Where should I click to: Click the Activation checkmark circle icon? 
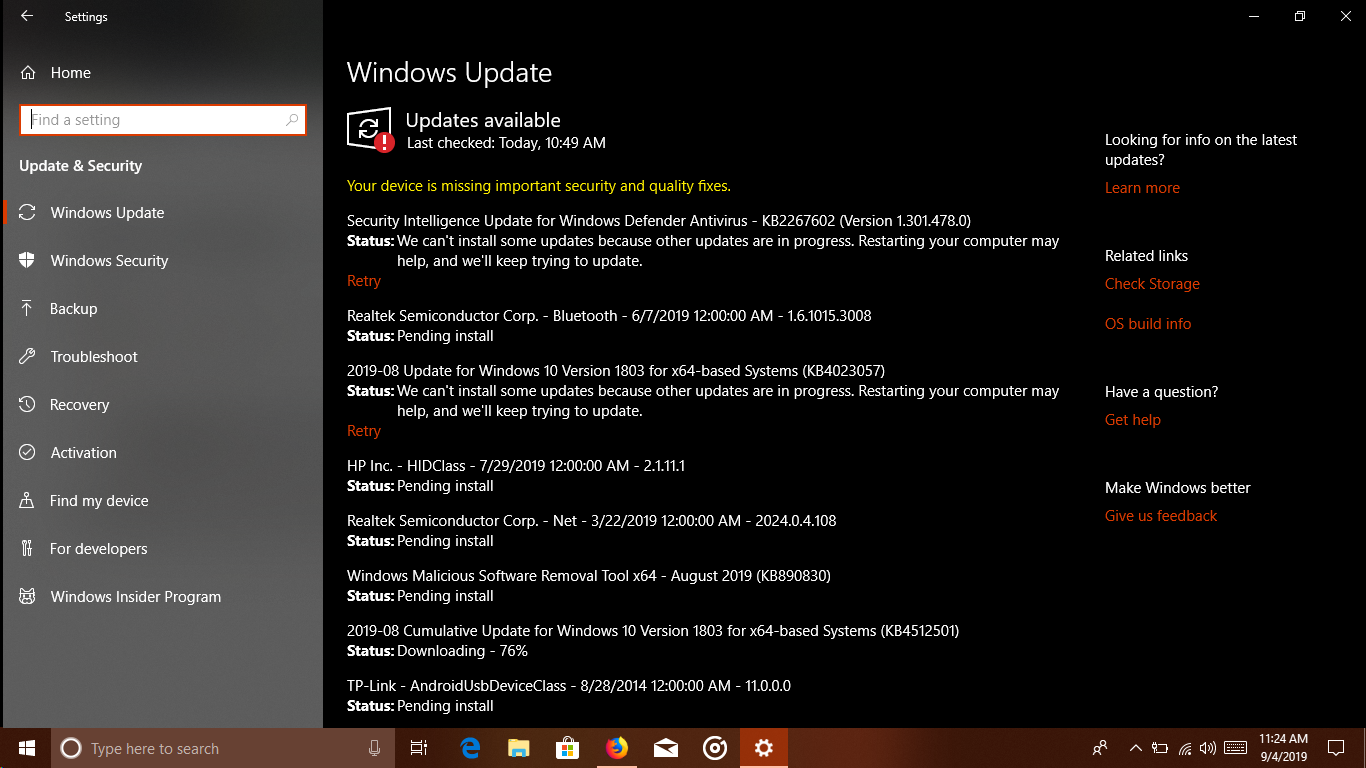pyautogui.click(x=28, y=453)
